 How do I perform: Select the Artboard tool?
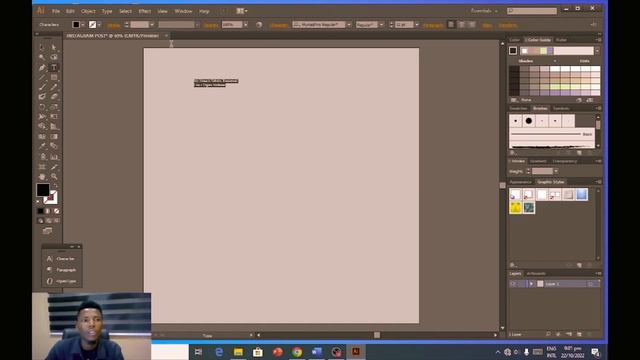pyautogui.click(x=42, y=167)
